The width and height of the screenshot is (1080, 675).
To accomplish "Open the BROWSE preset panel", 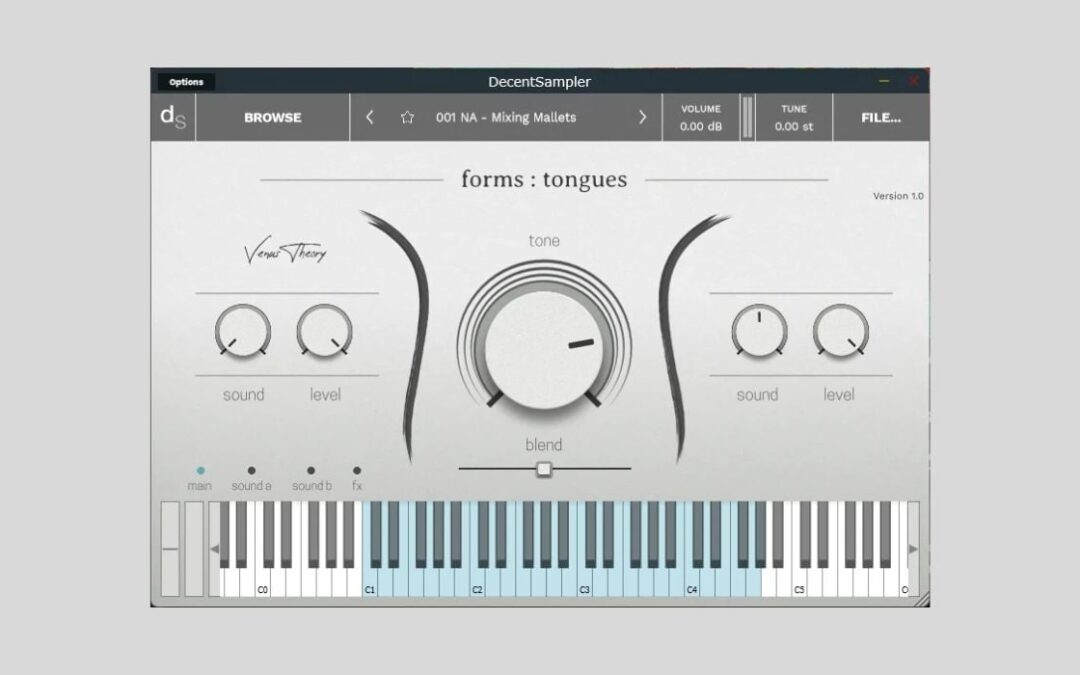I will pyautogui.click(x=273, y=117).
